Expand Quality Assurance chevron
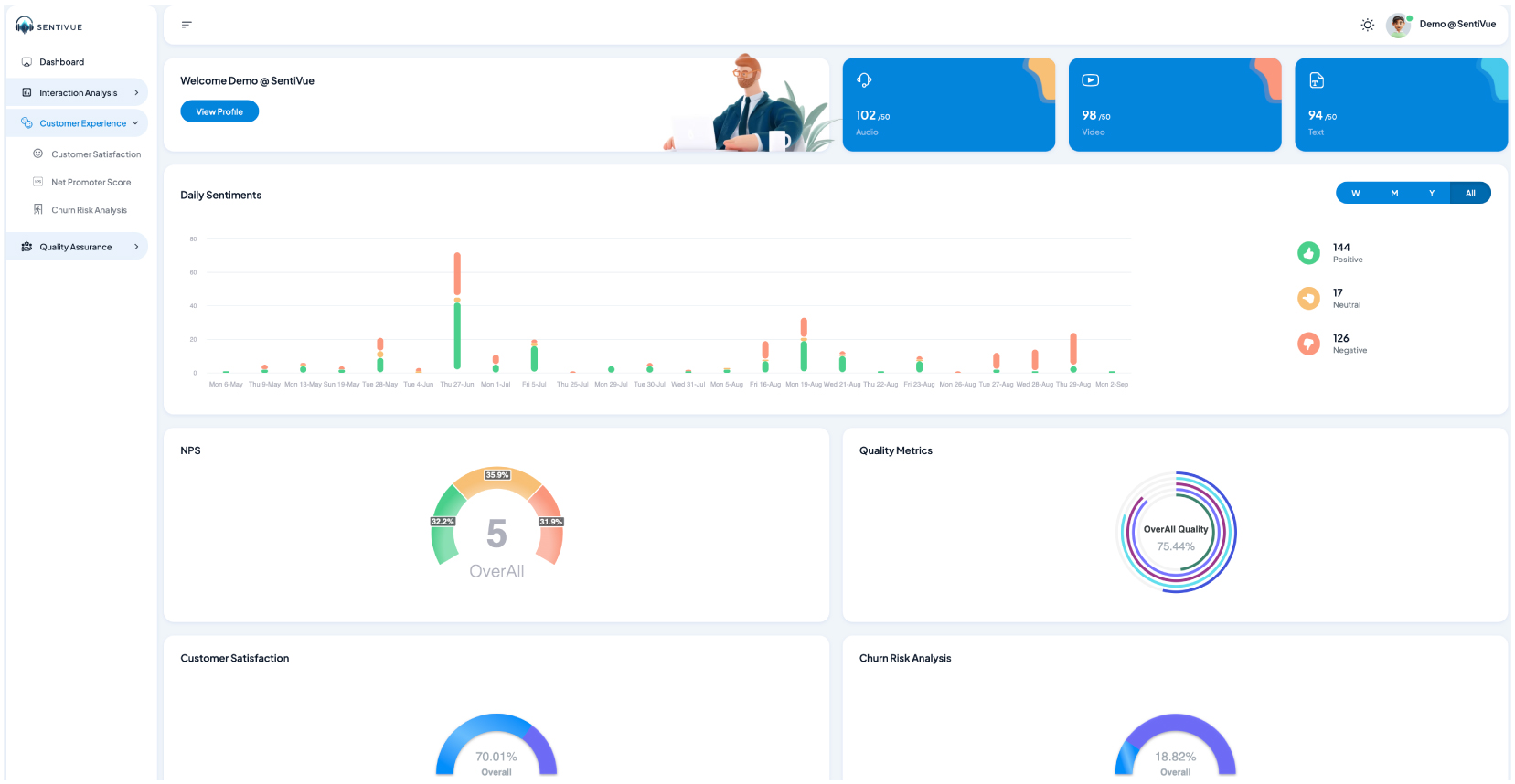 (x=136, y=247)
